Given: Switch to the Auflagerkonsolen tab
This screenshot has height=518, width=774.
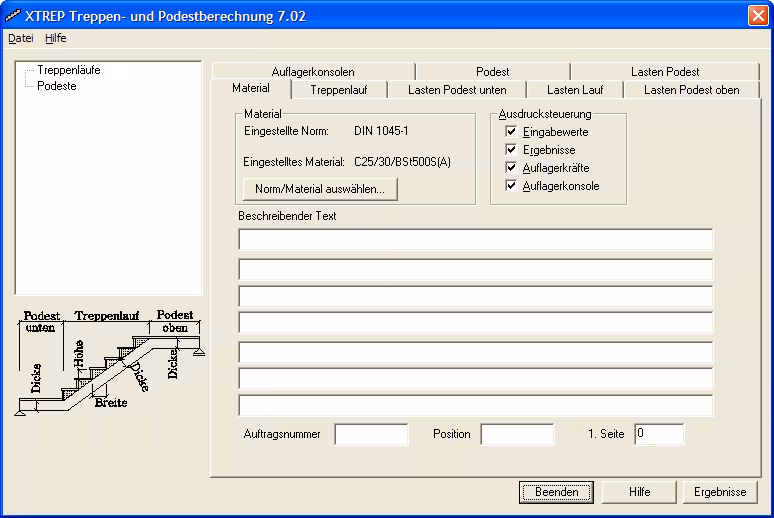Looking at the screenshot, I should 312,72.
